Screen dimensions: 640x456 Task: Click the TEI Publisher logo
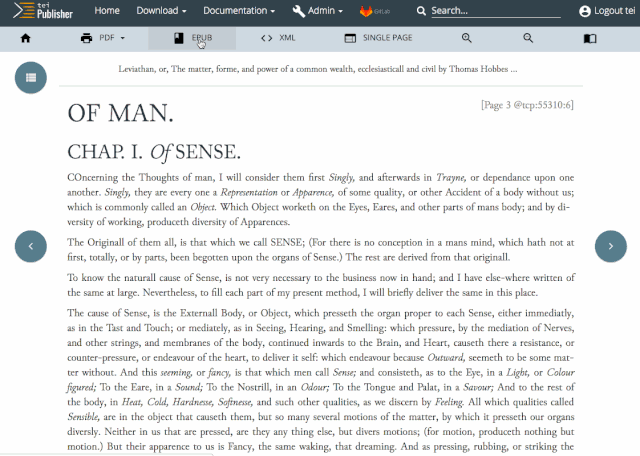click(40, 11)
